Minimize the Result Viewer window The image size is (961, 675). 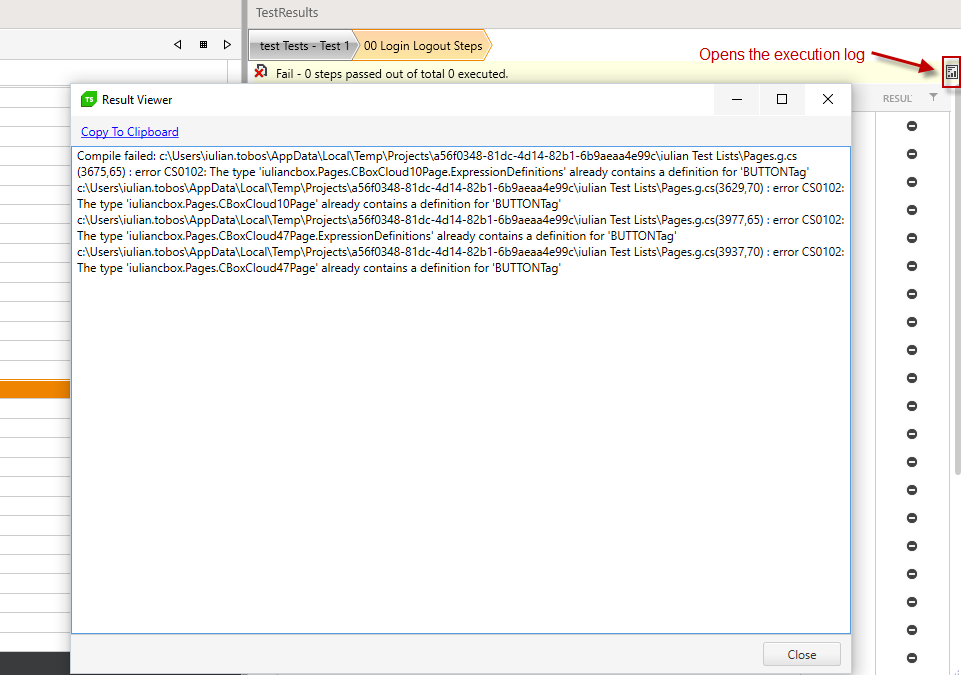click(737, 99)
